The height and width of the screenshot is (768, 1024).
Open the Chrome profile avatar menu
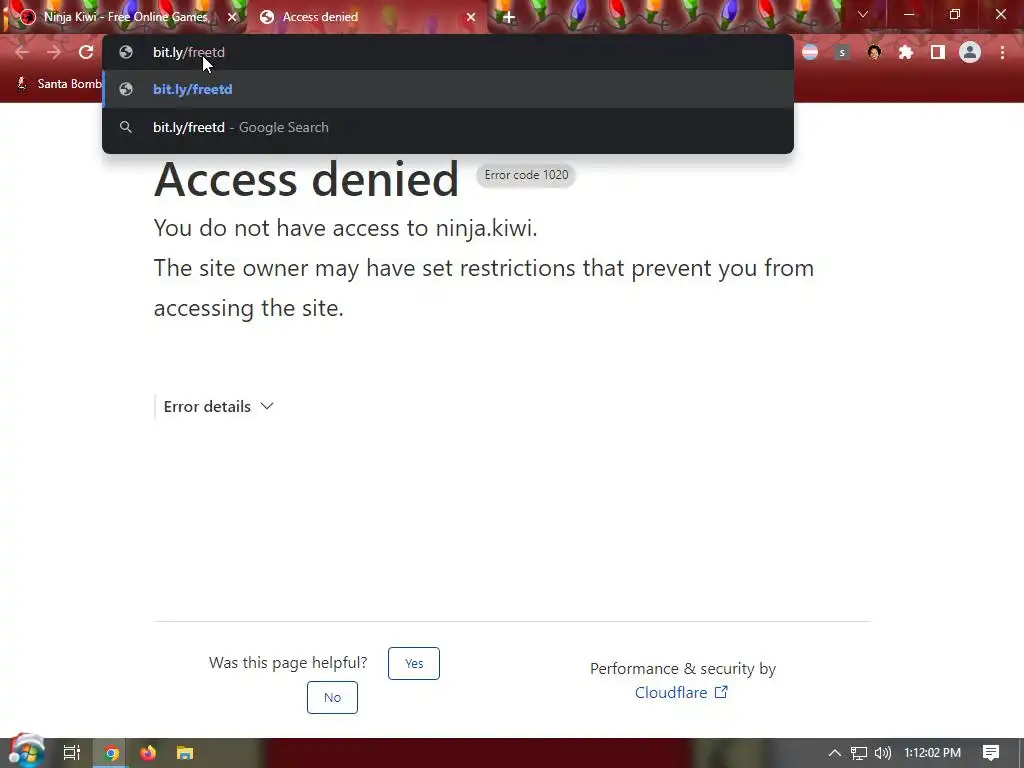pyautogui.click(x=970, y=52)
